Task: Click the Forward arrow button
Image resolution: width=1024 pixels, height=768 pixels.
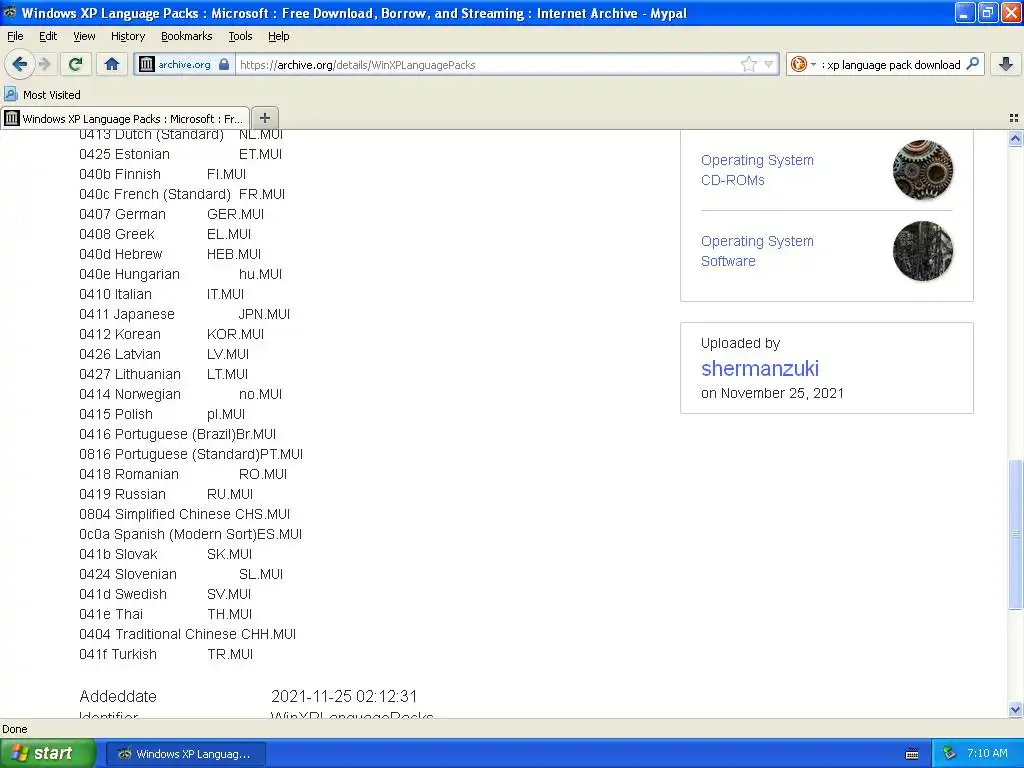Action: (x=44, y=64)
